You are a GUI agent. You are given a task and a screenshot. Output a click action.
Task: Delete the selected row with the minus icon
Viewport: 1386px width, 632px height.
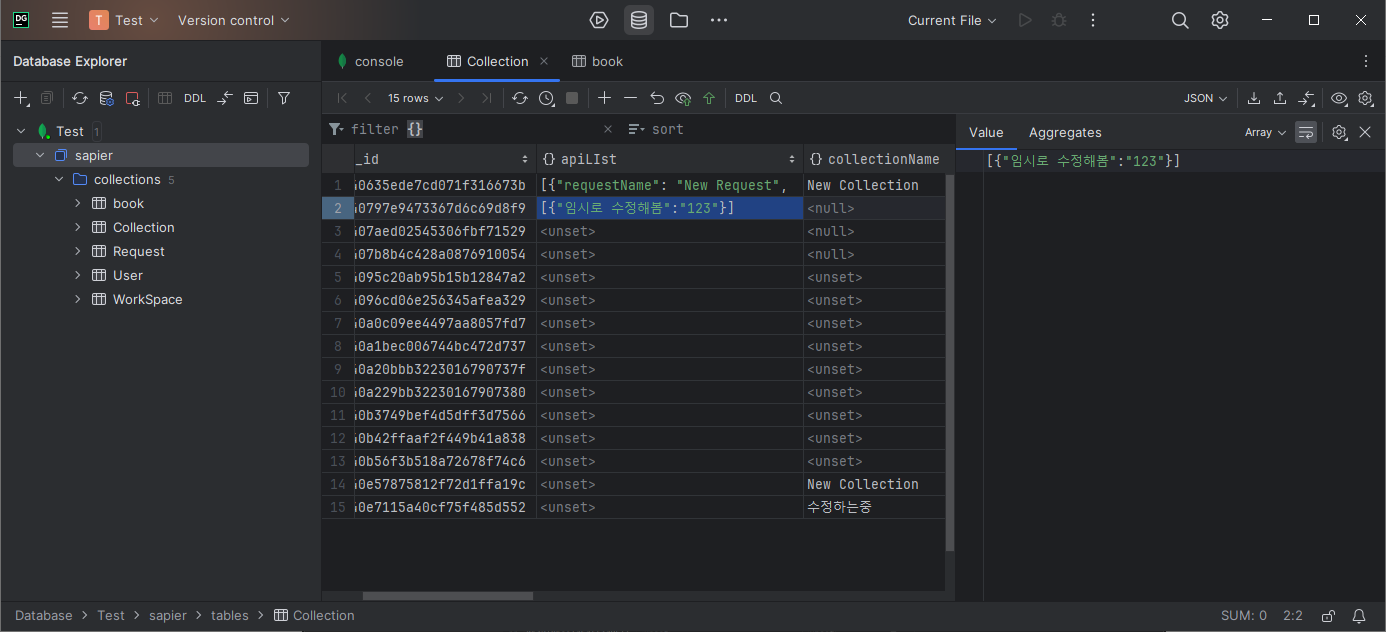[x=630, y=98]
